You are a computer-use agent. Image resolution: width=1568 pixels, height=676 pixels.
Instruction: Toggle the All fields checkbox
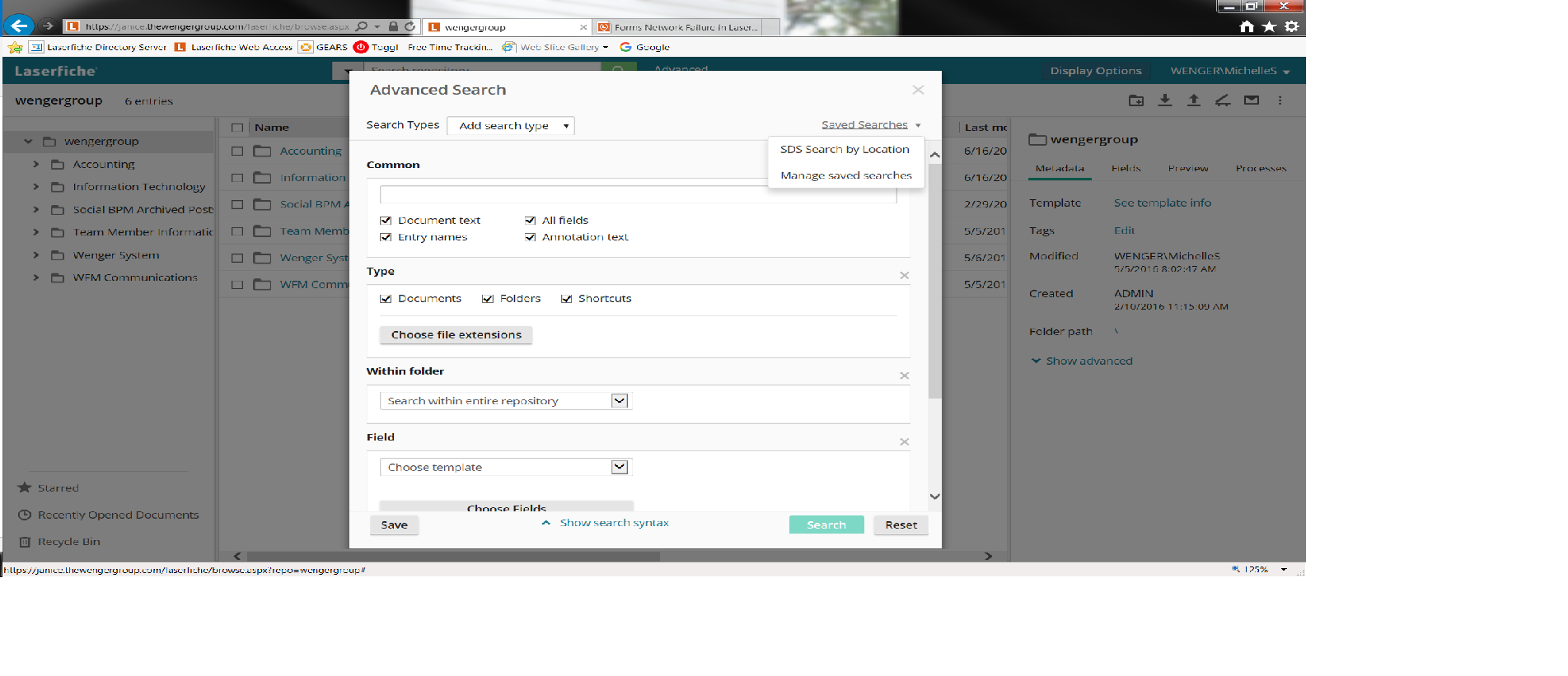click(530, 221)
